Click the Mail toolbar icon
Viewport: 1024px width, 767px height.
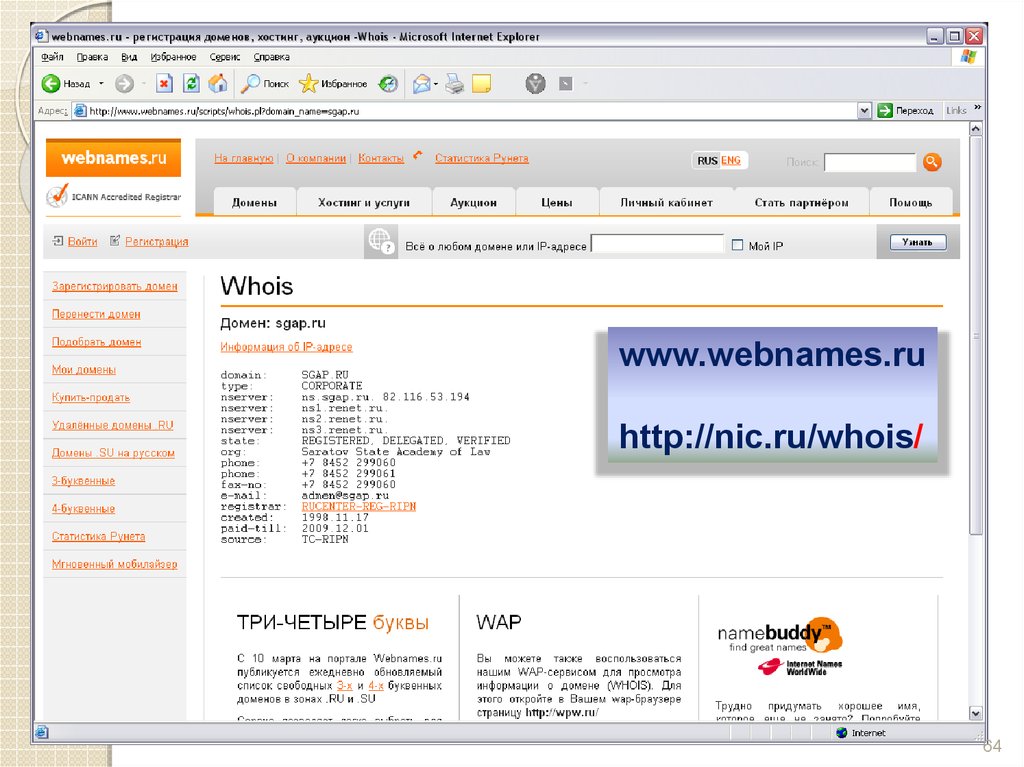click(x=421, y=84)
